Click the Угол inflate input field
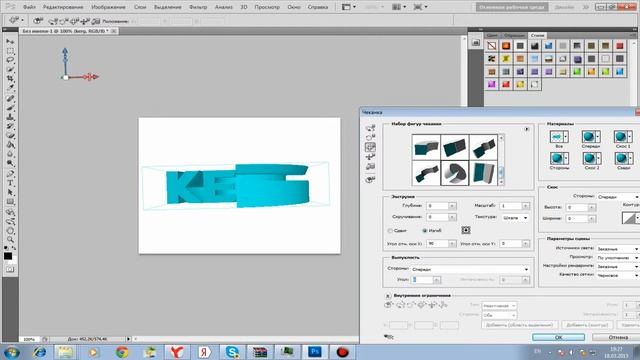640x360 pixels. click(422, 280)
